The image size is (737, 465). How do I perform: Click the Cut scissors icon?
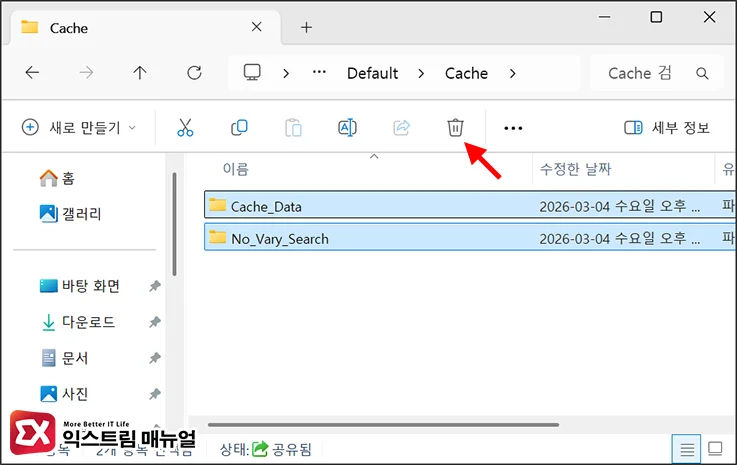[x=185, y=127]
